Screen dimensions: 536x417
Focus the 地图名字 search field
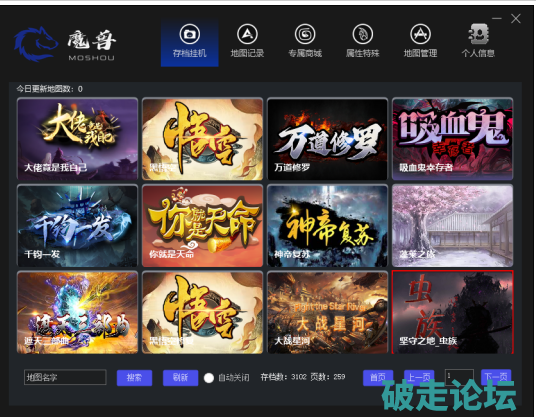coord(65,377)
